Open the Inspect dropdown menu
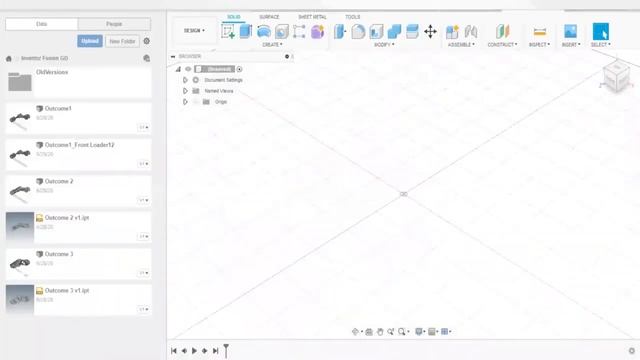 click(540, 44)
